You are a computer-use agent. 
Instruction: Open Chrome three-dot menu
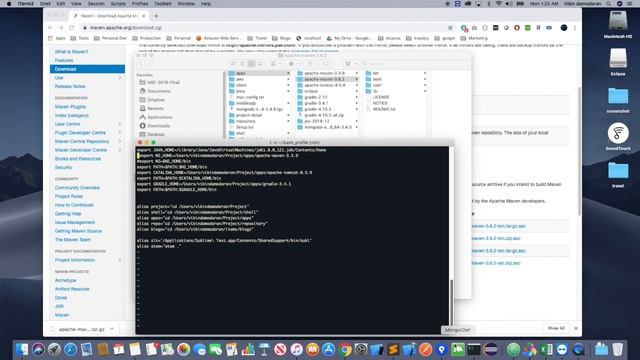point(575,28)
